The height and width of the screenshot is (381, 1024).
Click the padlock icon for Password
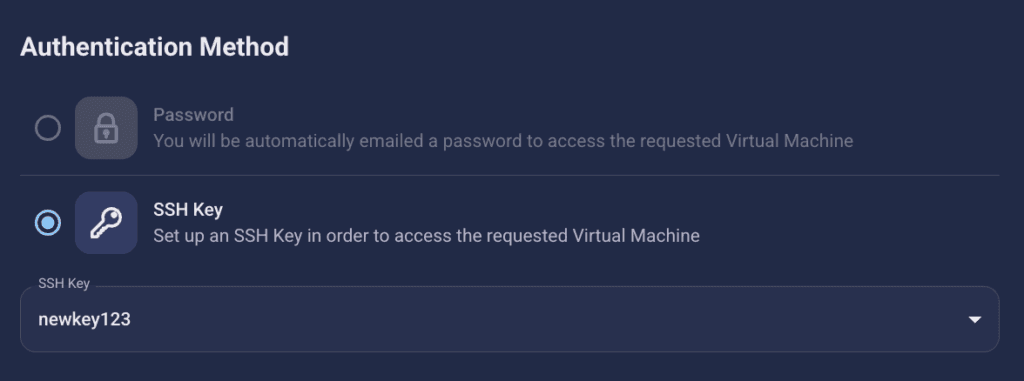[106, 128]
